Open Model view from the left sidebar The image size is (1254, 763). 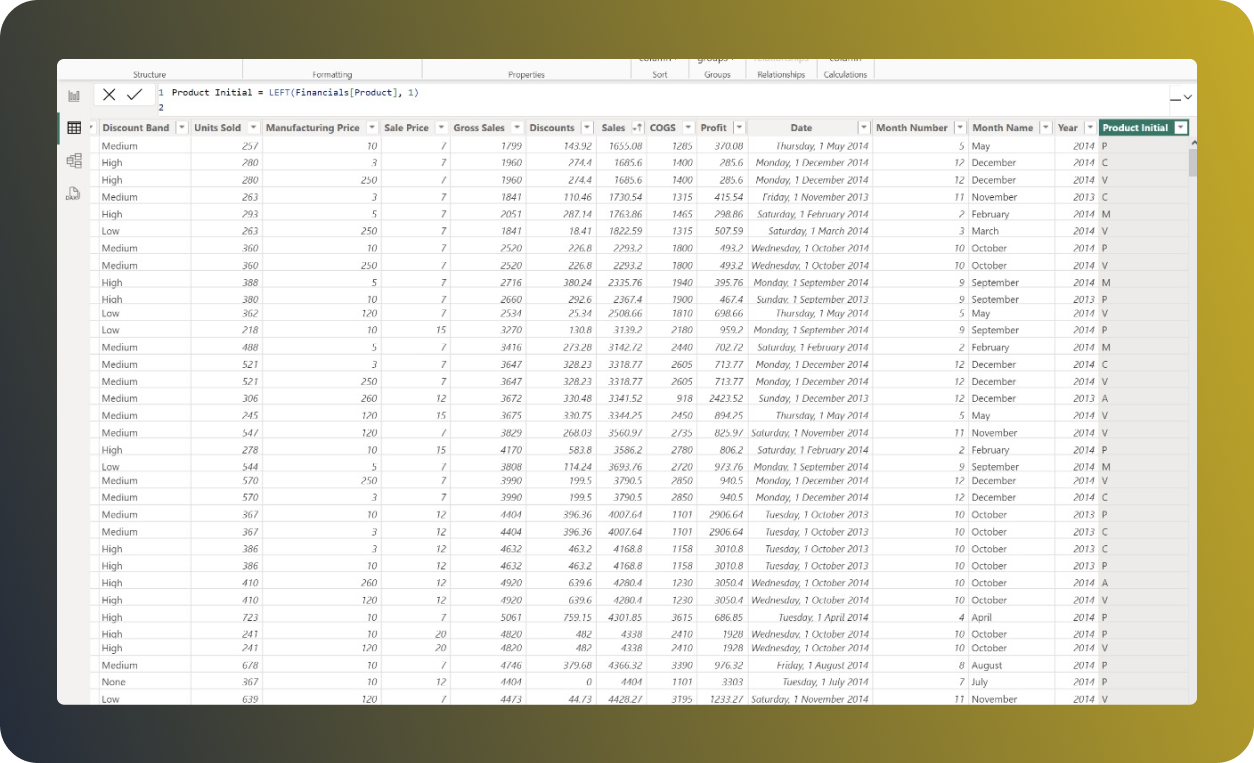click(74, 160)
